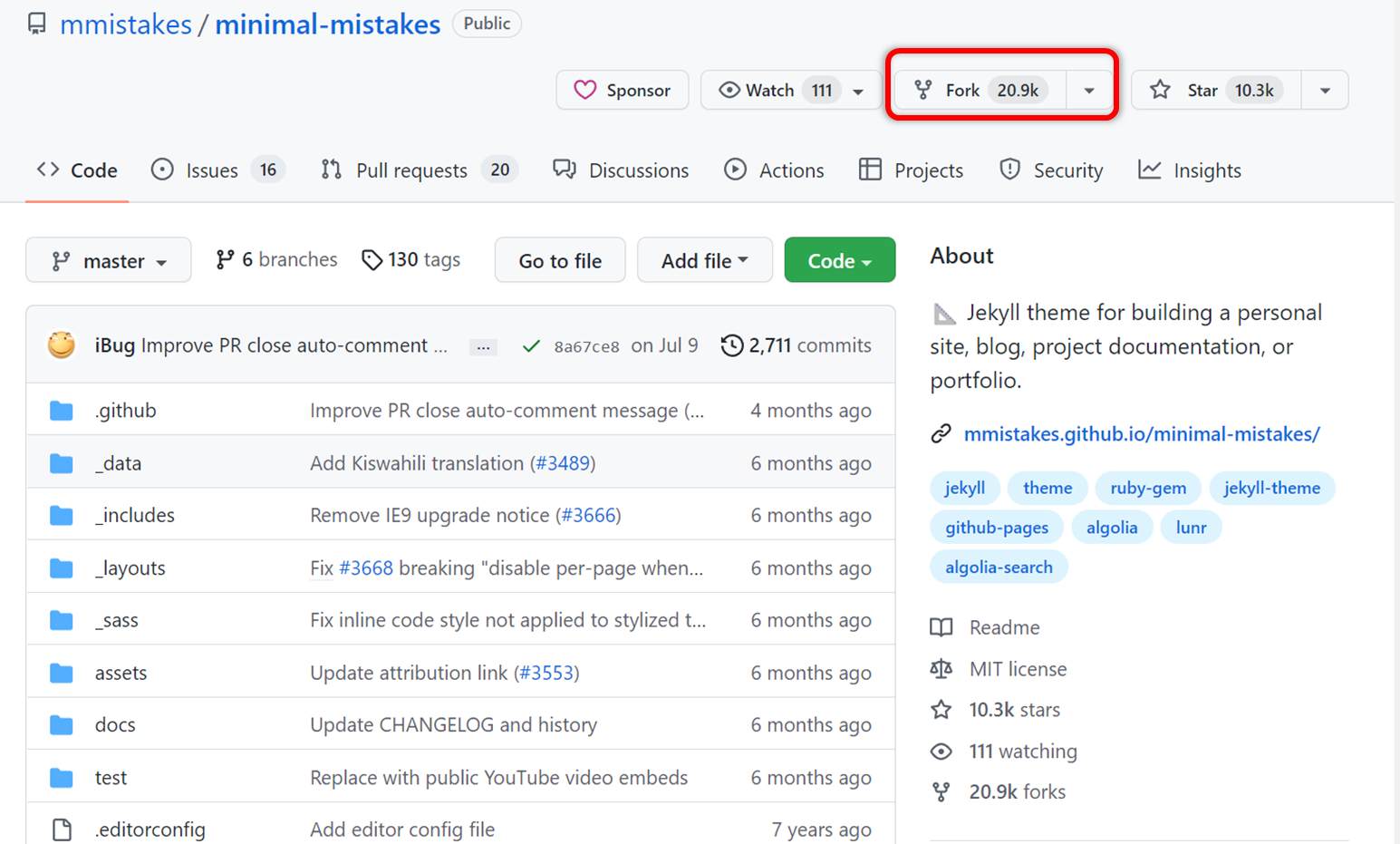
Task: Open the mmistakes owner profile link
Action: [x=126, y=24]
